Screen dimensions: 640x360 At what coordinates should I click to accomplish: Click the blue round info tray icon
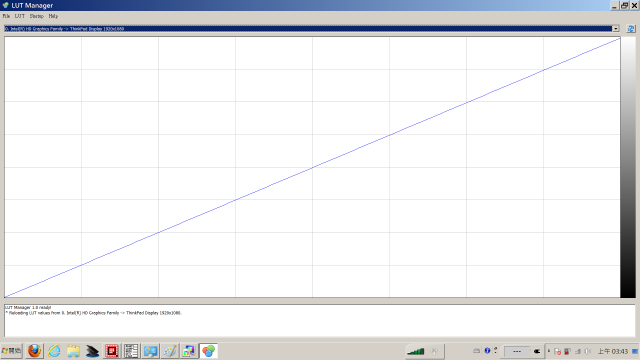tap(487, 351)
